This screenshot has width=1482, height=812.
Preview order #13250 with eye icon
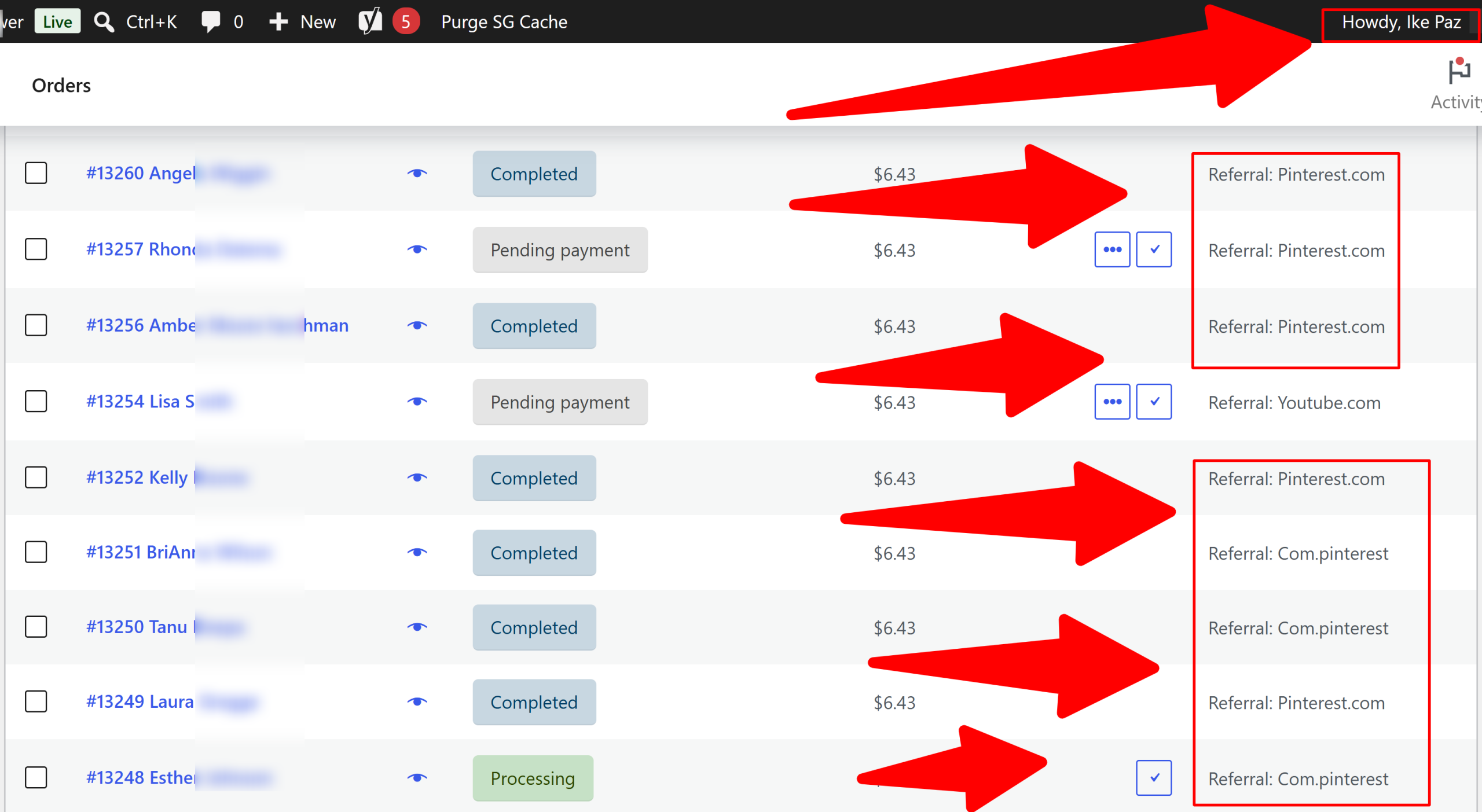(x=417, y=627)
